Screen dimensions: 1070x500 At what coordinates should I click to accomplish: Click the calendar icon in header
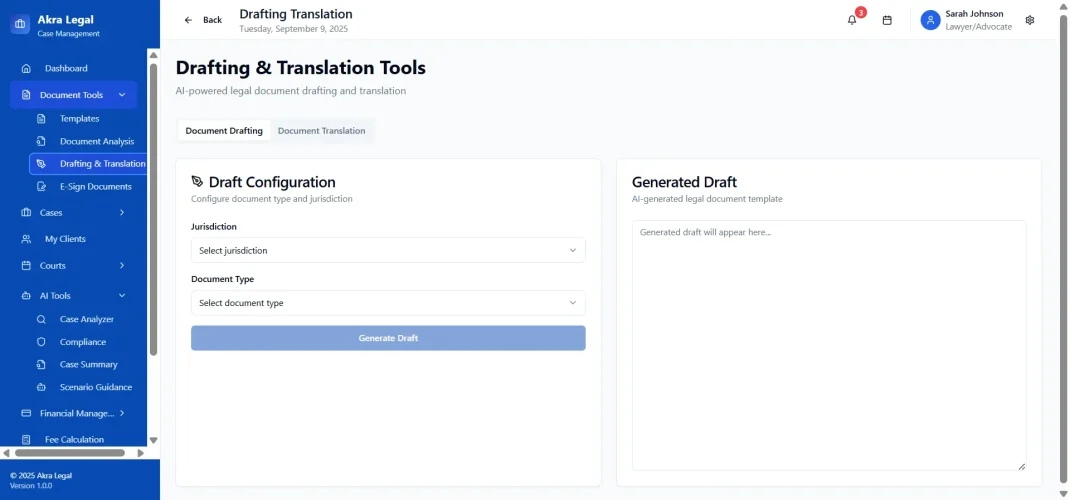point(886,20)
